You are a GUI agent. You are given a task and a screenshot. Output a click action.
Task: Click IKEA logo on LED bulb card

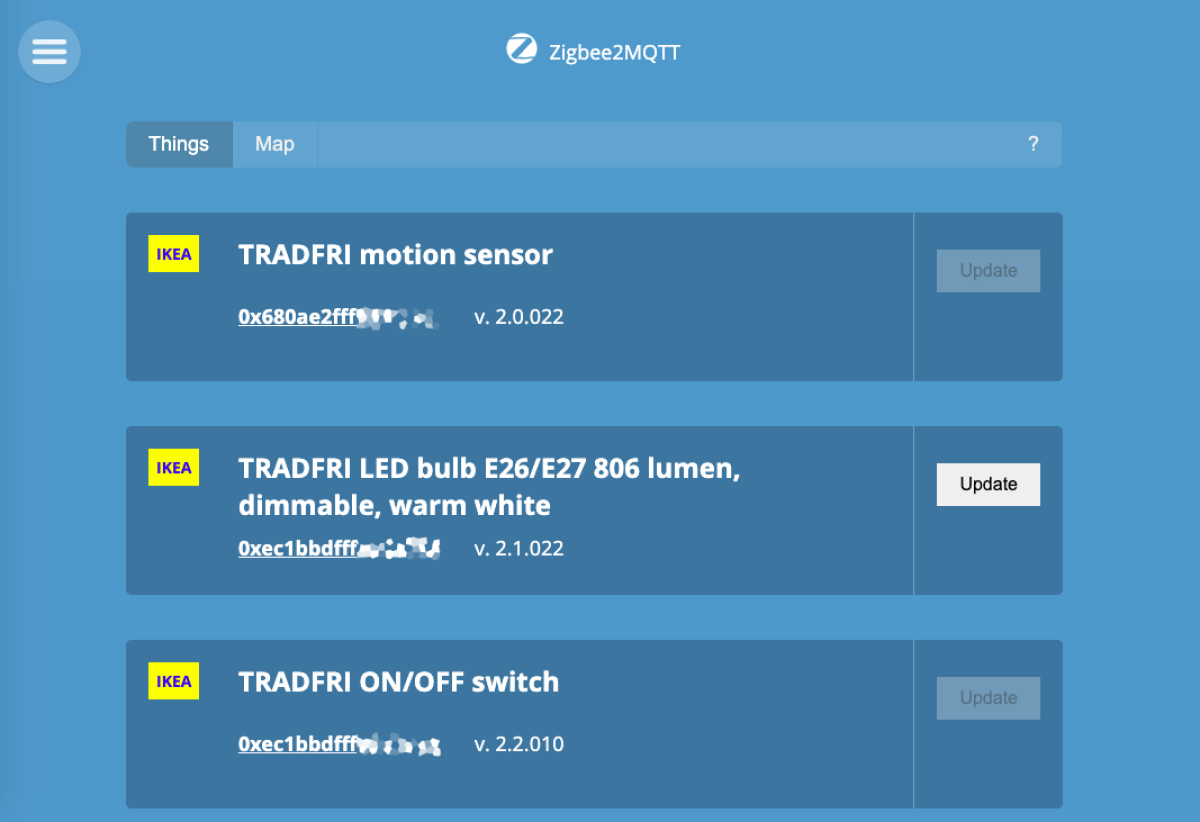174,467
